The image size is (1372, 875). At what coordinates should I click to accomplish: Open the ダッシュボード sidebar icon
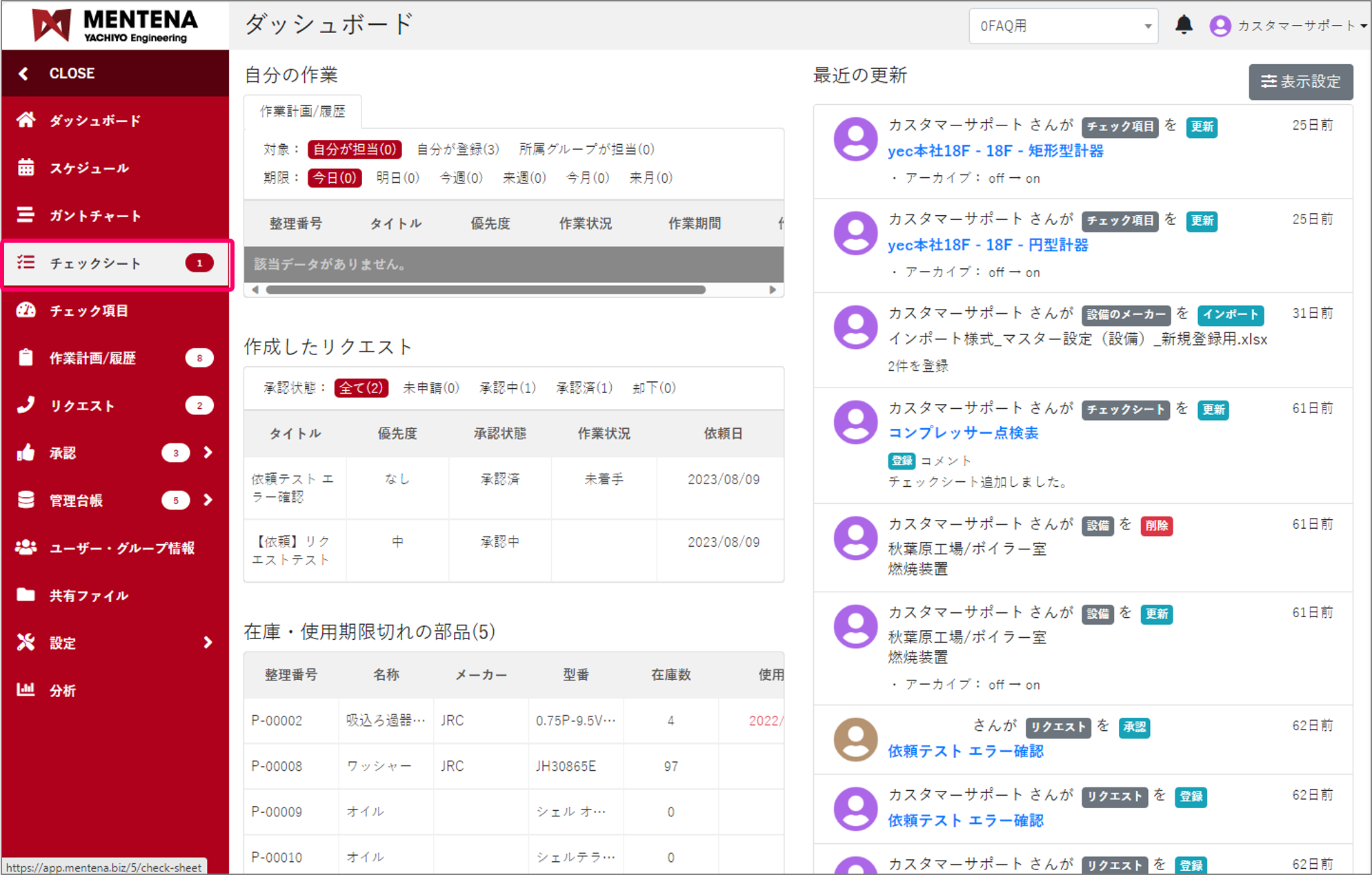tap(26, 120)
